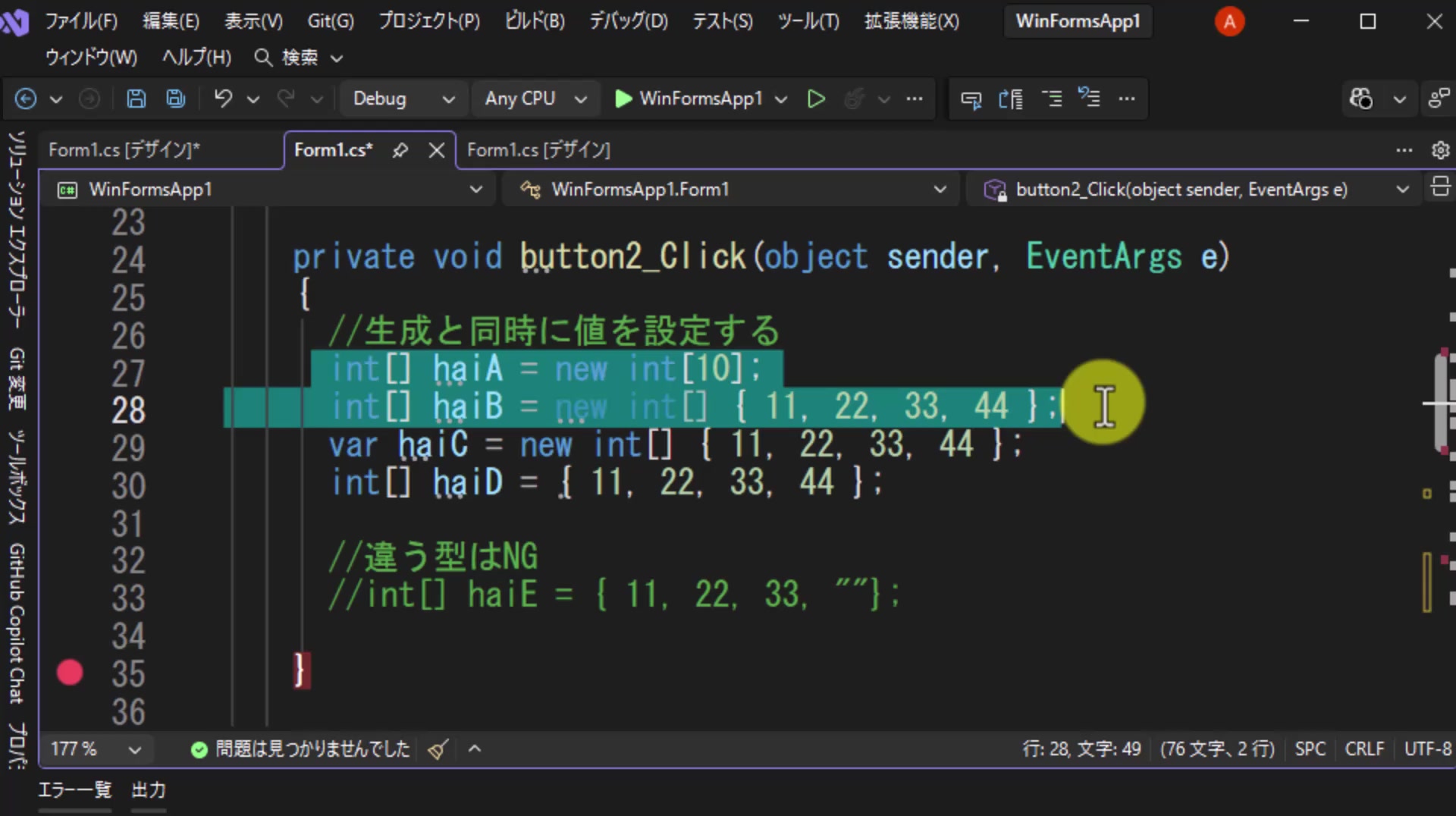Viewport: 1456px width, 816px height.
Task: Expand the error navigation caret in status bar
Action: pyautogui.click(x=475, y=749)
